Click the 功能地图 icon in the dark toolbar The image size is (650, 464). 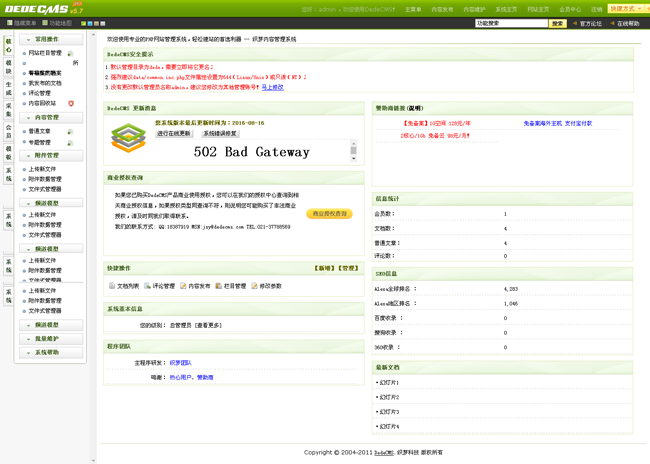click(x=45, y=23)
